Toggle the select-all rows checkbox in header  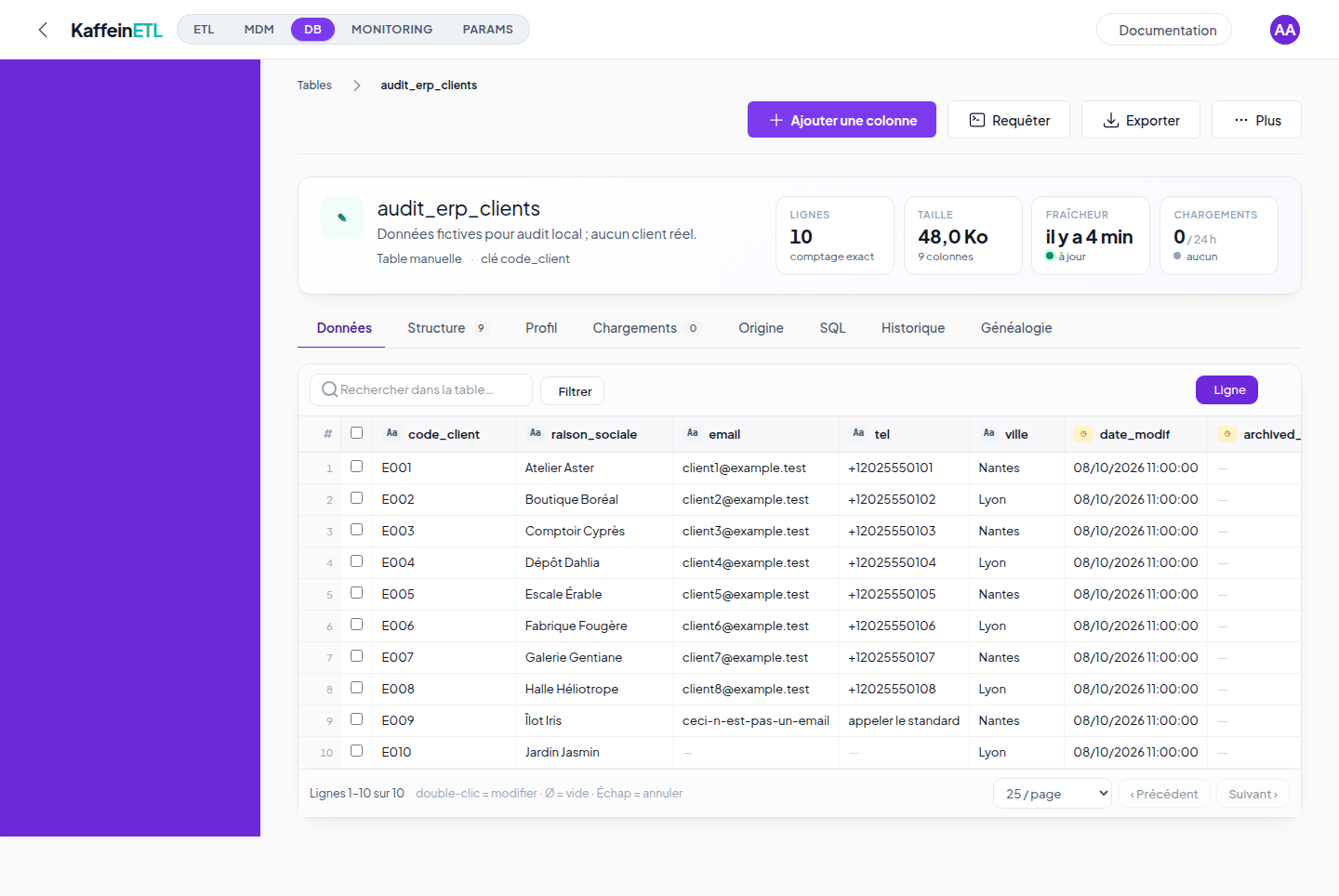coord(356,432)
